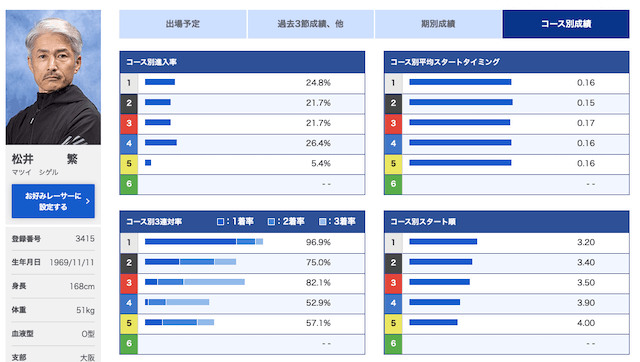Click the 3着率 legend swatch
Screen dimensions: 640x362
pyautogui.click(x=322, y=222)
